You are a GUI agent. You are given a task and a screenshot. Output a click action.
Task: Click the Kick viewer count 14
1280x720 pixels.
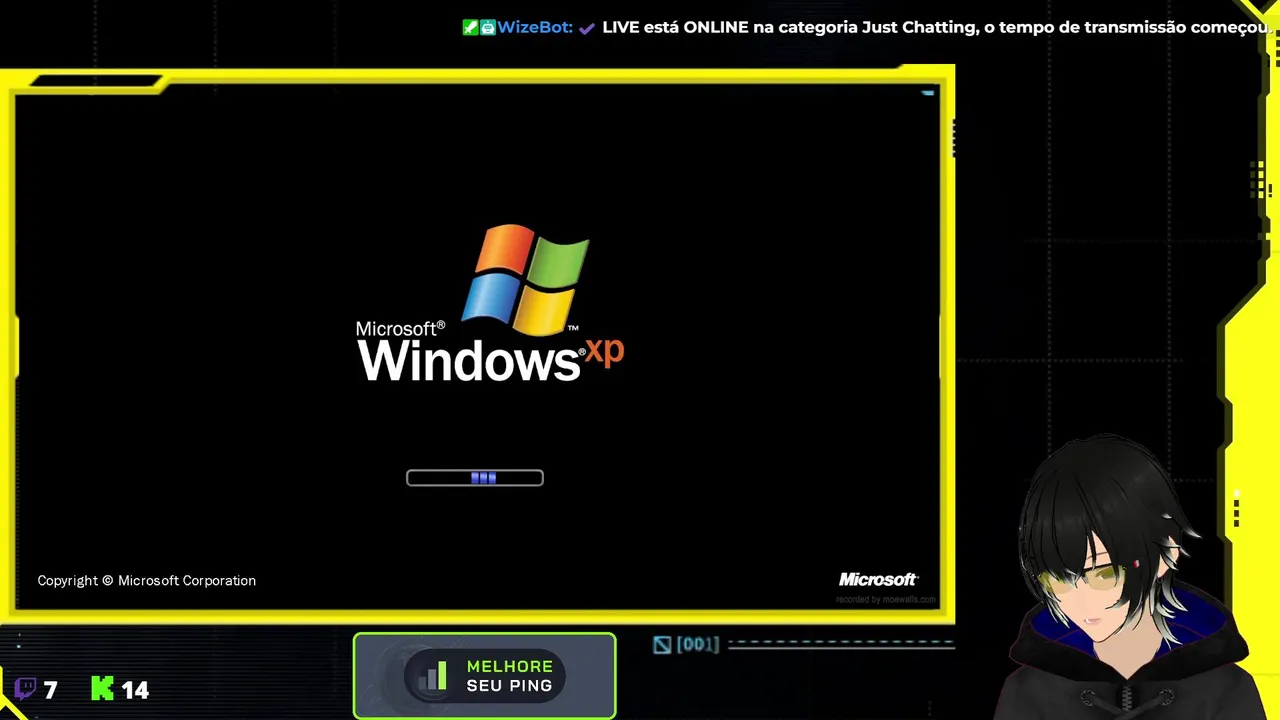[x=135, y=689]
